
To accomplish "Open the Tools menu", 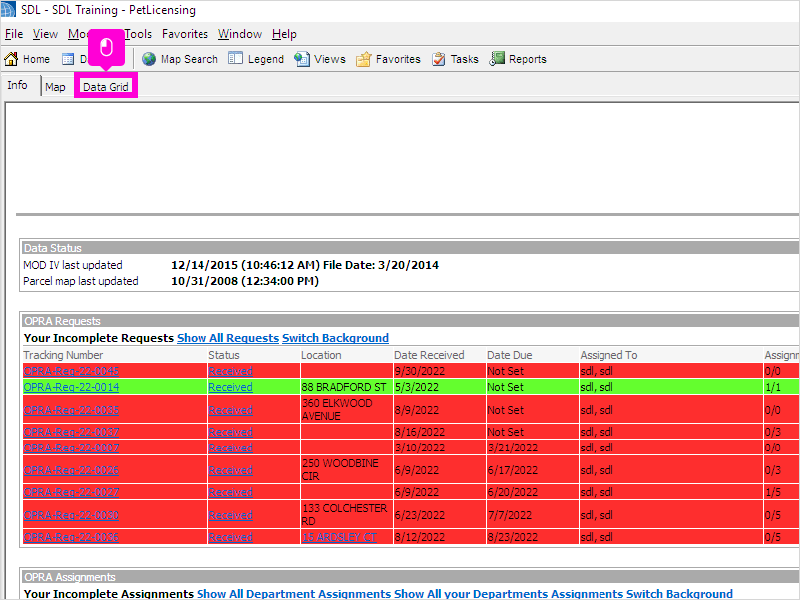I will point(138,34).
